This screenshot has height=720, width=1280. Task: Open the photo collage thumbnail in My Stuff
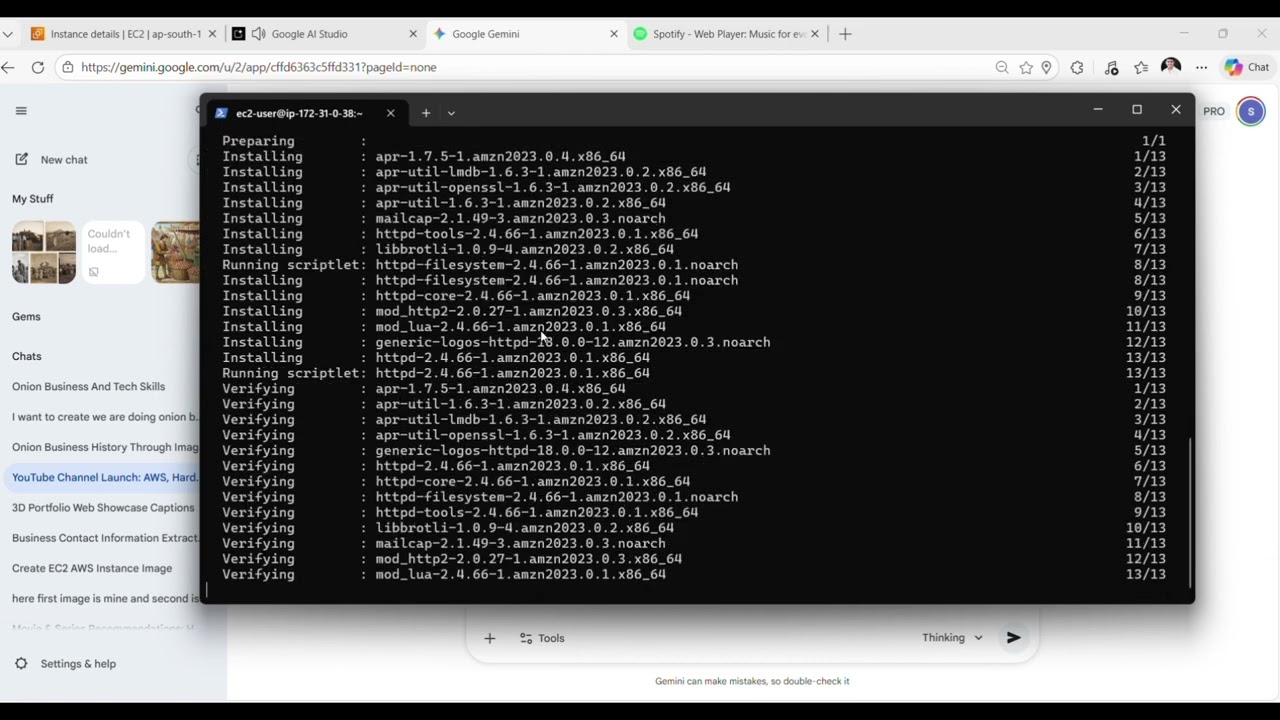tap(44, 252)
